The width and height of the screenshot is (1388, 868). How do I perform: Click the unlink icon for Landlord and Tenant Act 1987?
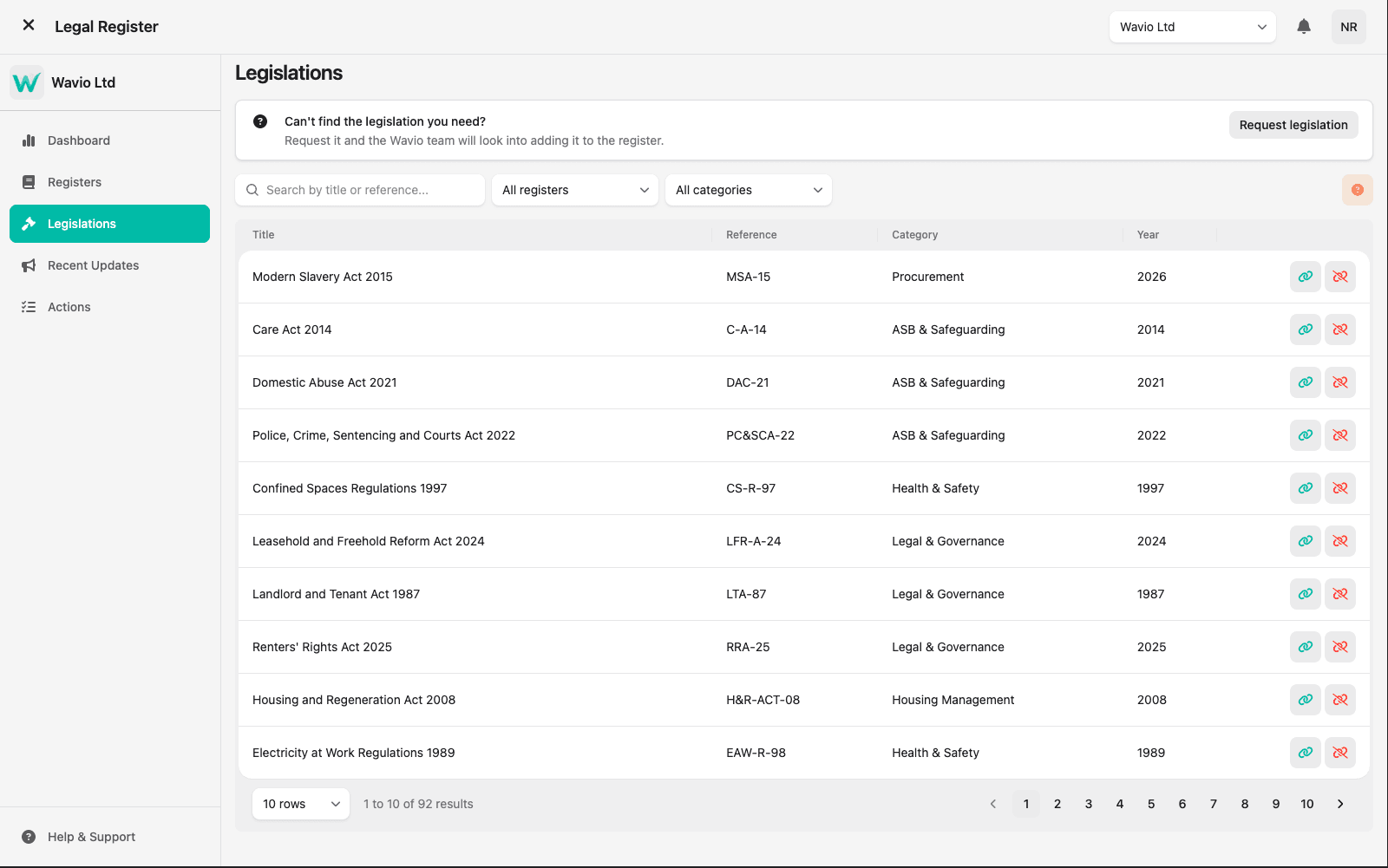[1340, 594]
